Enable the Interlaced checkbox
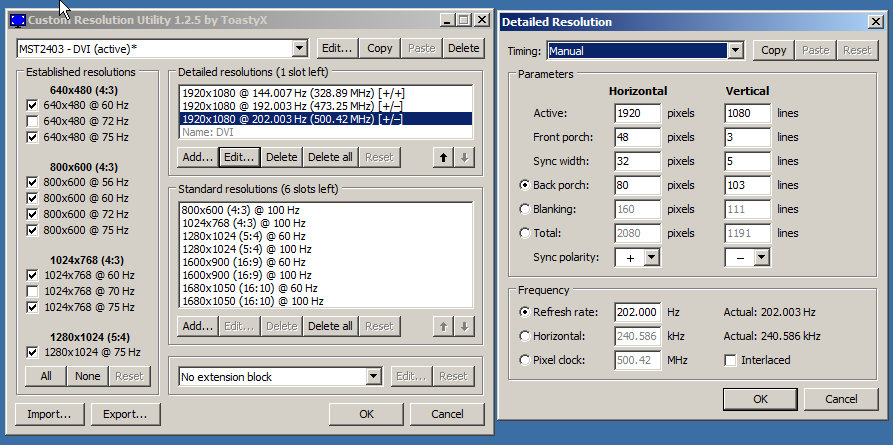The image size is (893, 445). (x=731, y=360)
